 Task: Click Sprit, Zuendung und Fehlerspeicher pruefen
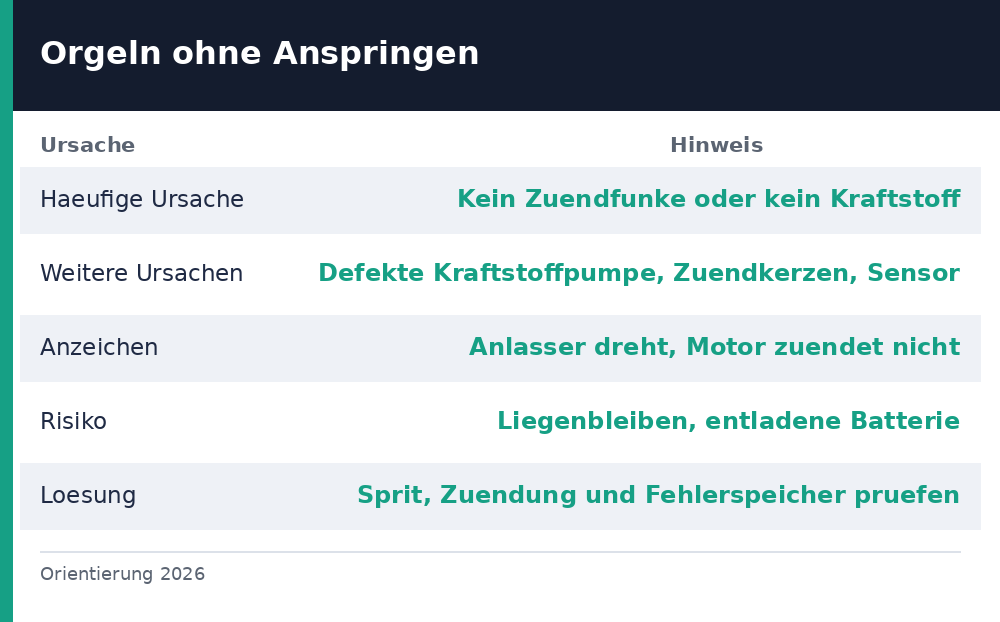click(x=658, y=495)
